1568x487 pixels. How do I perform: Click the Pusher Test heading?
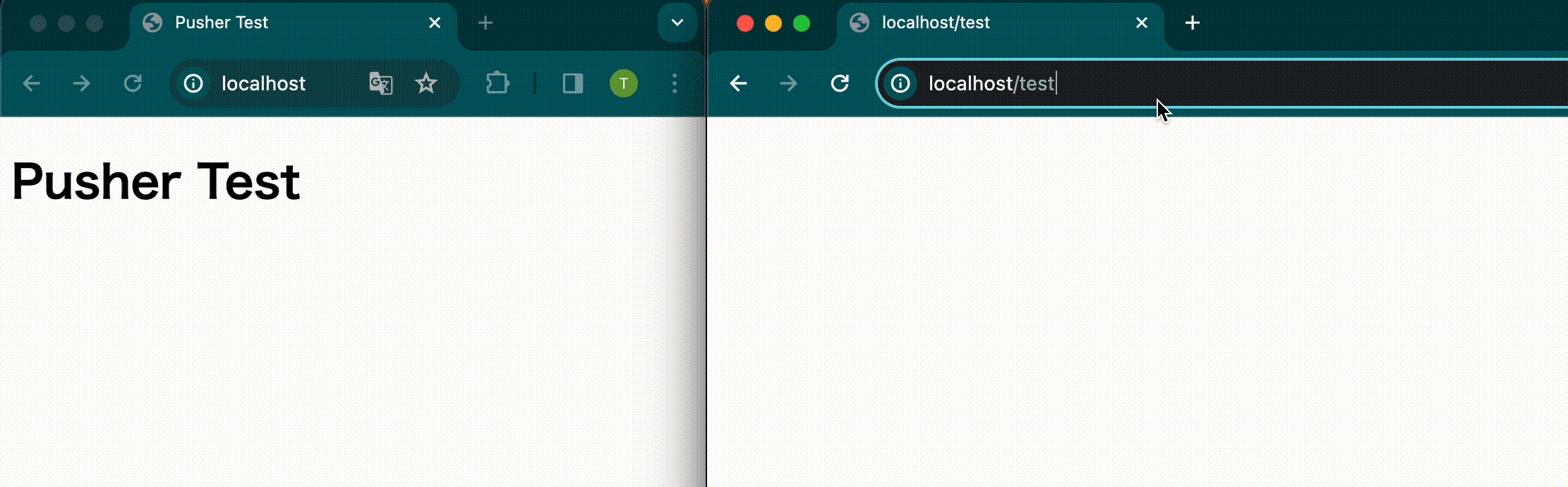tap(156, 181)
